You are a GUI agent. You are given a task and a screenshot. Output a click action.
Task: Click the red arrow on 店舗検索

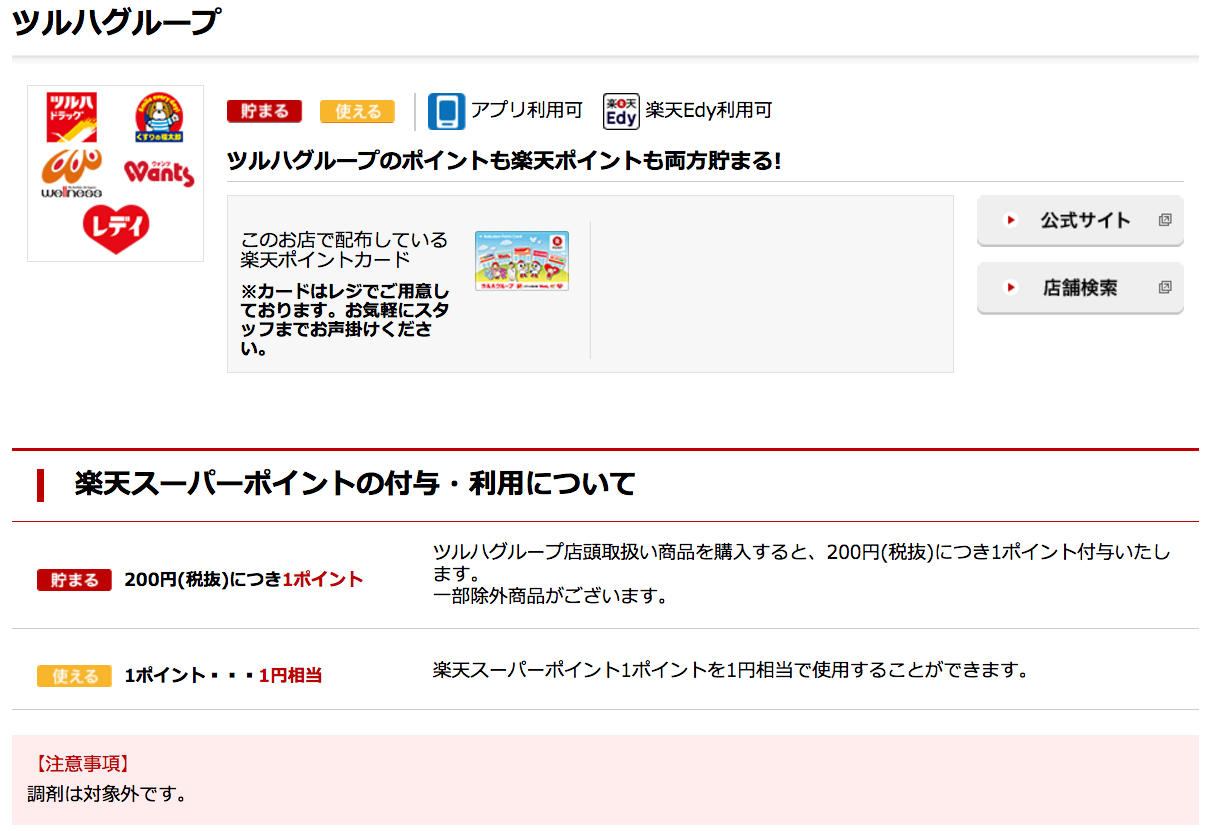pos(1010,287)
